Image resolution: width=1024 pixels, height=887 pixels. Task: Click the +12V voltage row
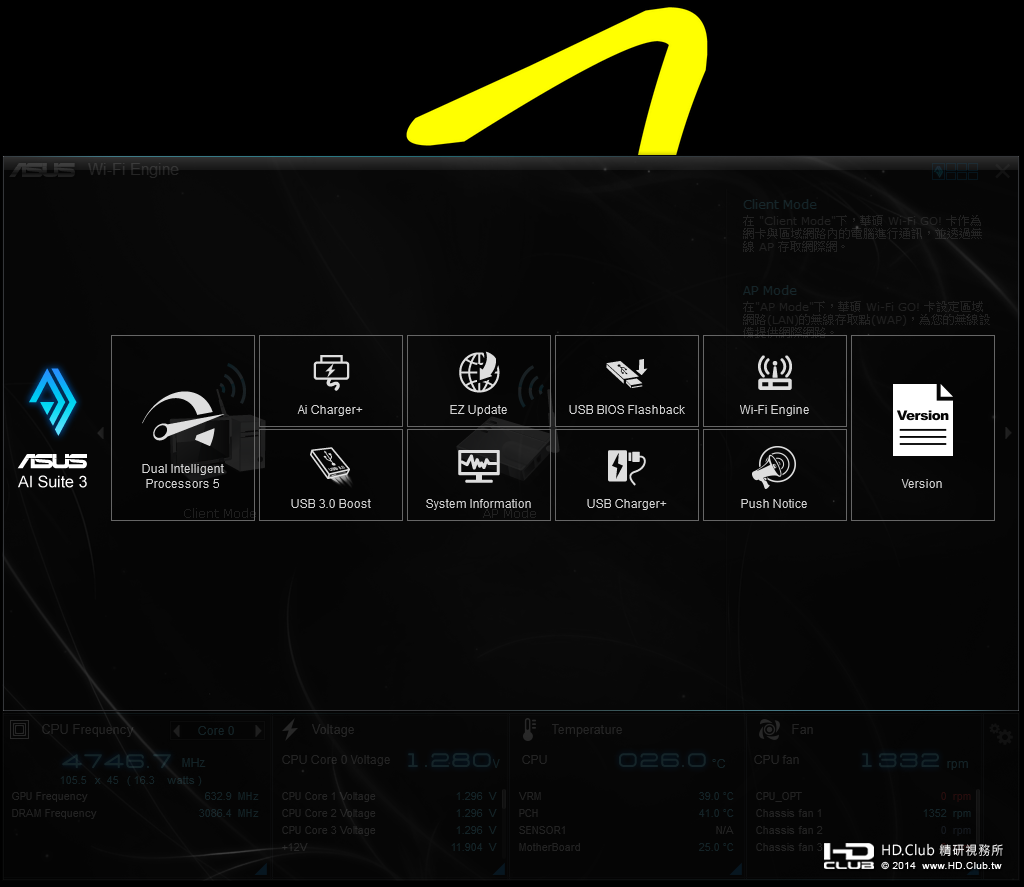(389, 847)
